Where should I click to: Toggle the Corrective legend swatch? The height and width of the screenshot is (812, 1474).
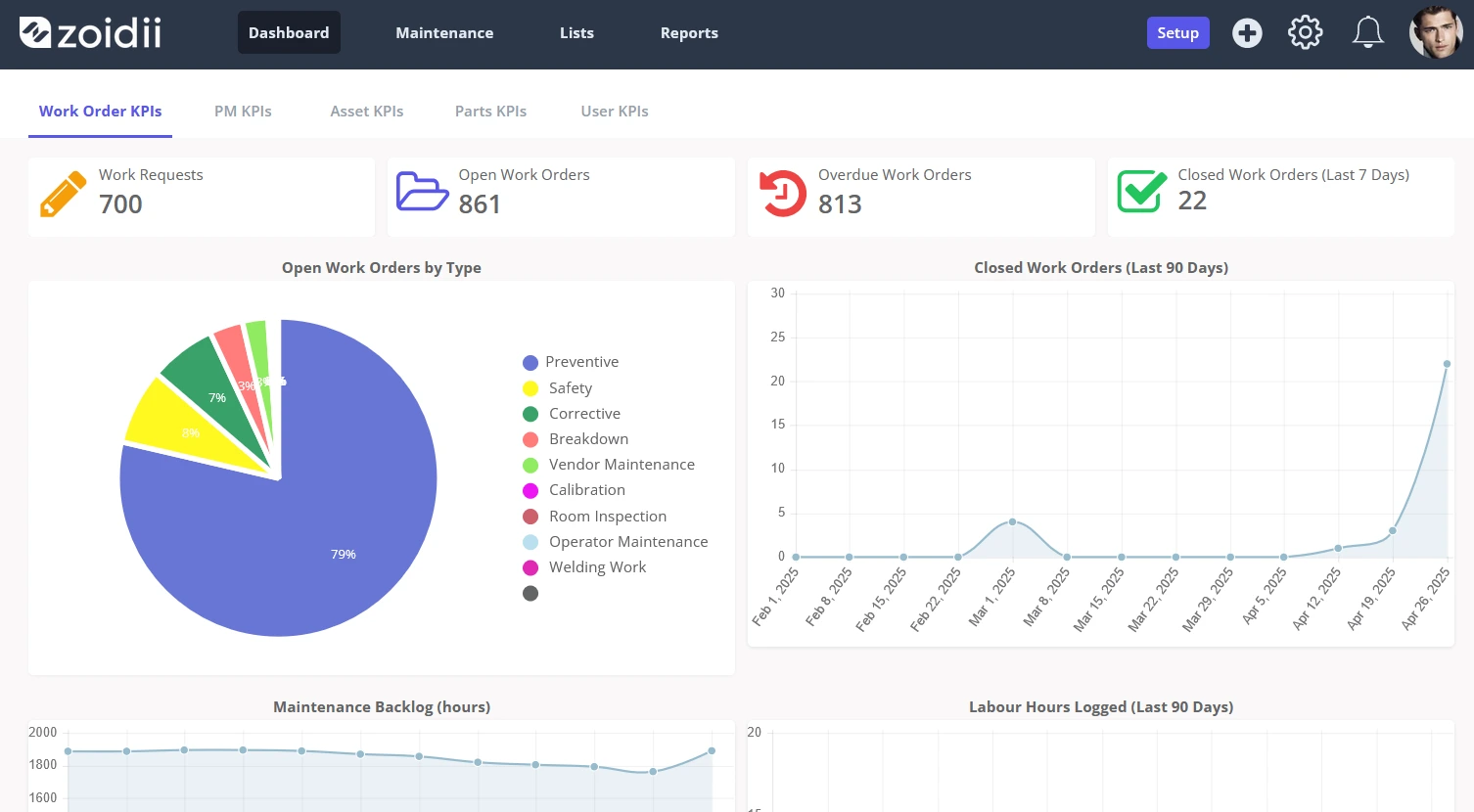click(x=530, y=414)
